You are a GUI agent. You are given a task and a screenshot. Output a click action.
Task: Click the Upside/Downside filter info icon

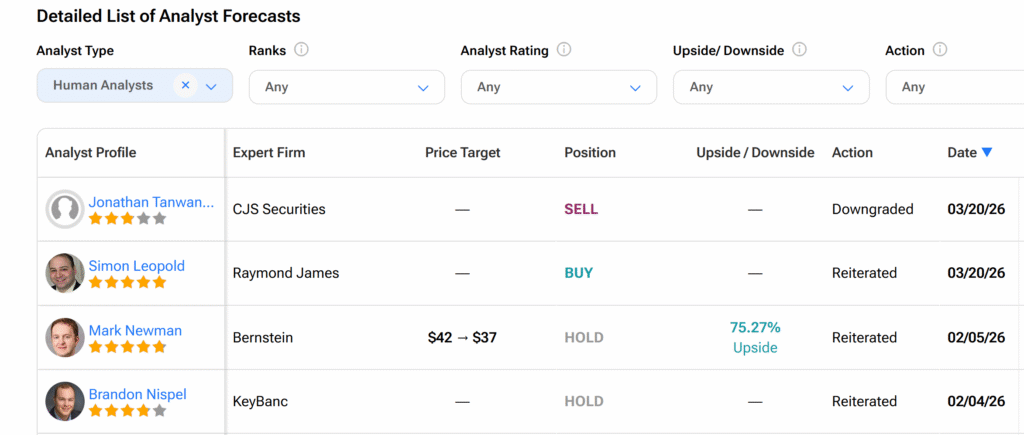799,50
